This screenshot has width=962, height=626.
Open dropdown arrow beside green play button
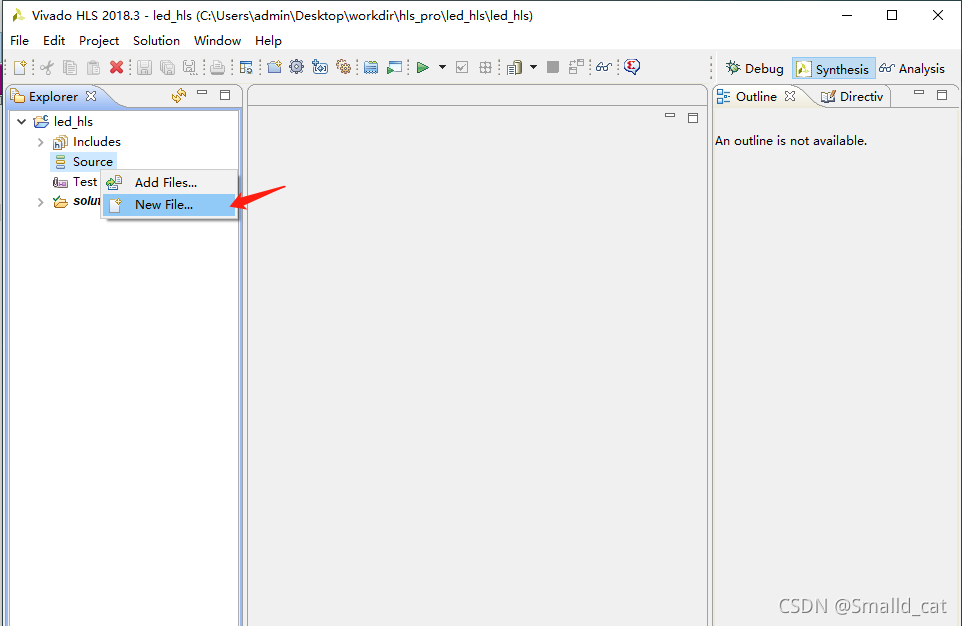click(x=442, y=67)
